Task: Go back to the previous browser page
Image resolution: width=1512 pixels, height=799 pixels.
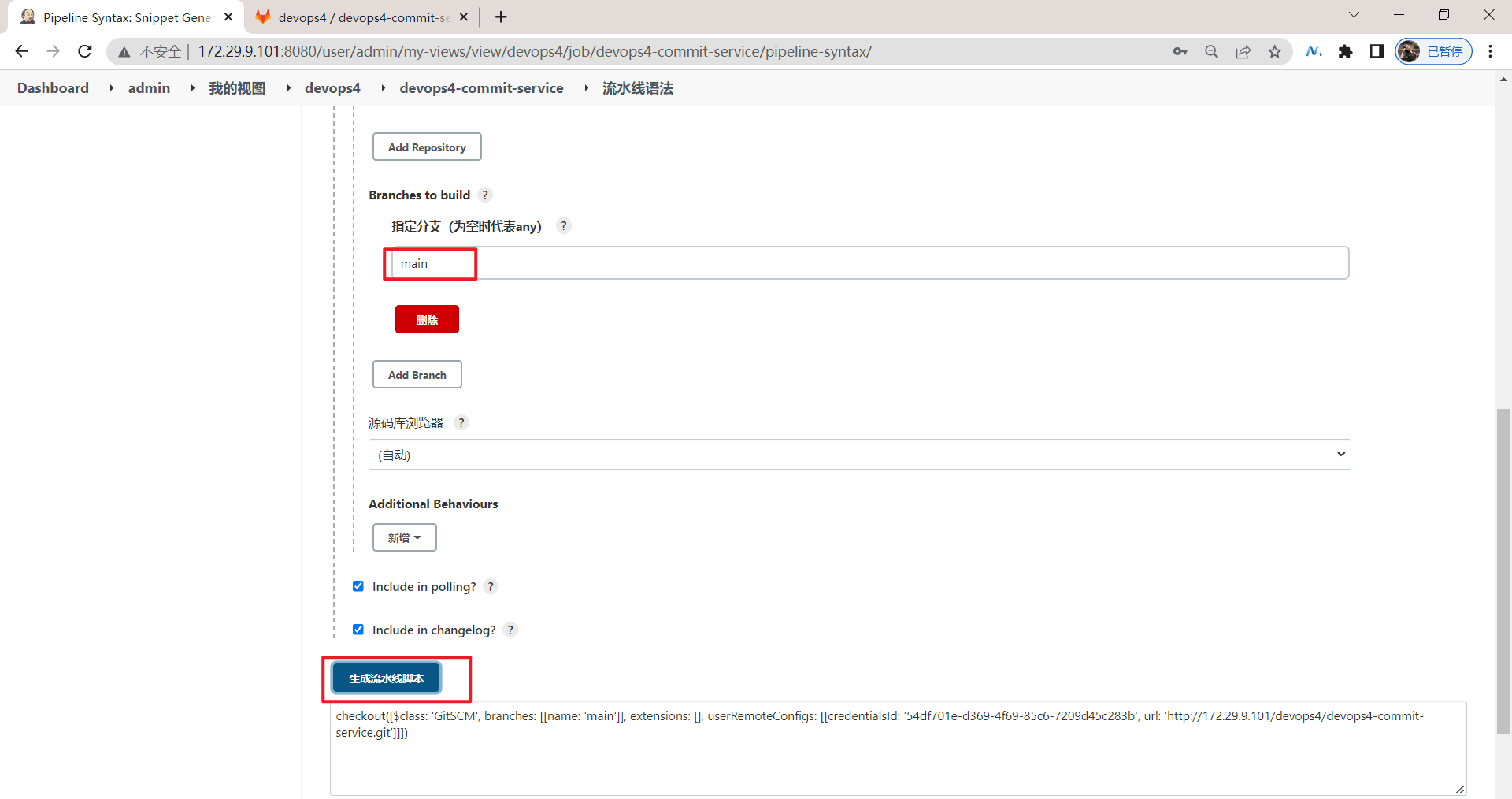Action: click(21, 51)
